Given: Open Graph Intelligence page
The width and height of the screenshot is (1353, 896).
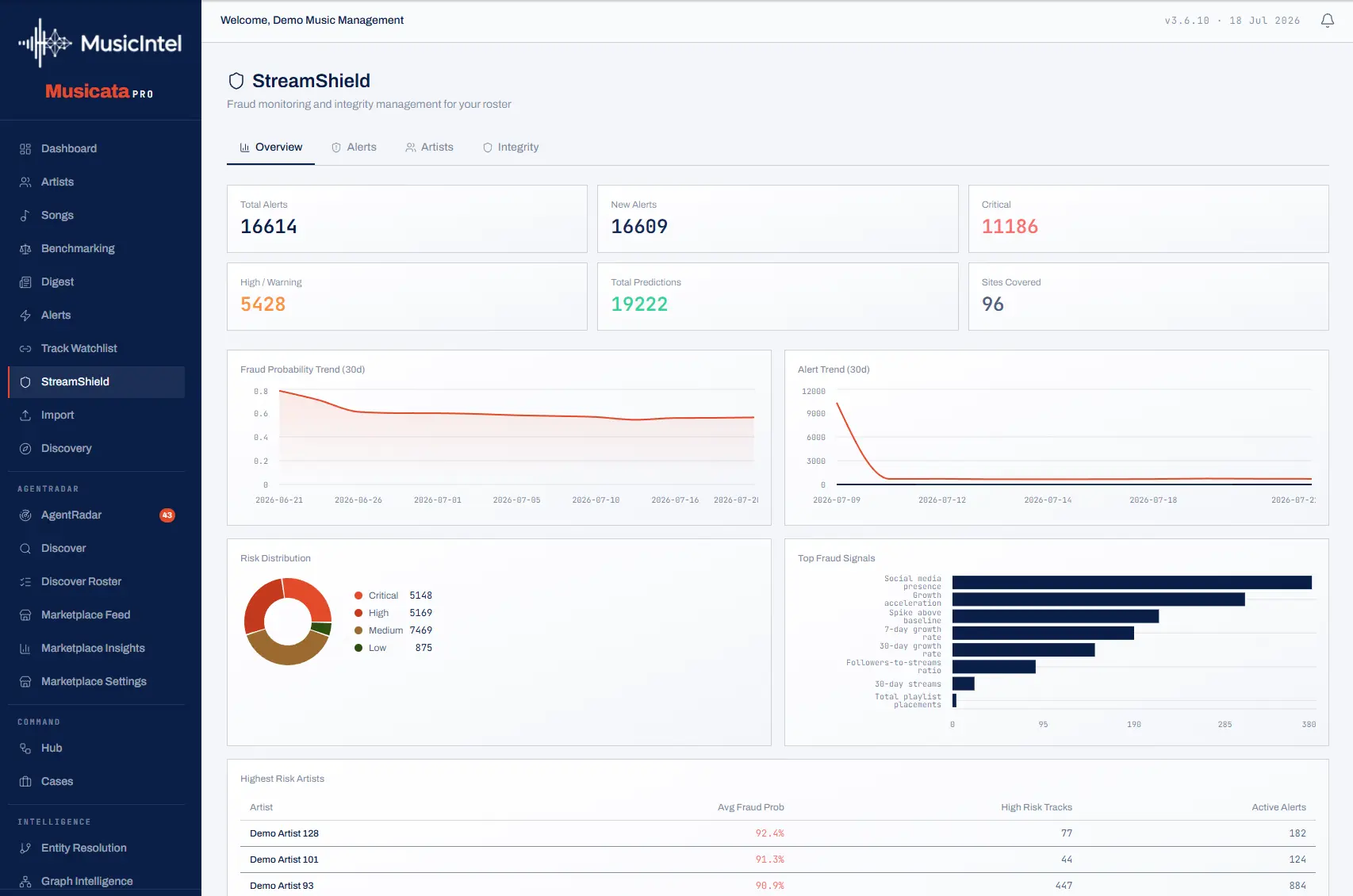Looking at the screenshot, I should click(96, 882).
